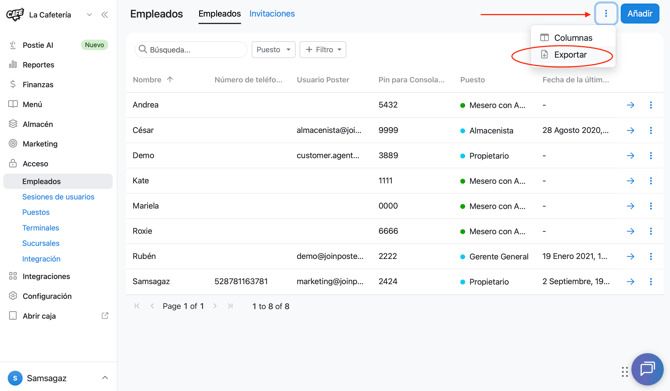Click the Reportes bar-chart icon
This screenshot has width=670, height=391.
(x=13, y=65)
